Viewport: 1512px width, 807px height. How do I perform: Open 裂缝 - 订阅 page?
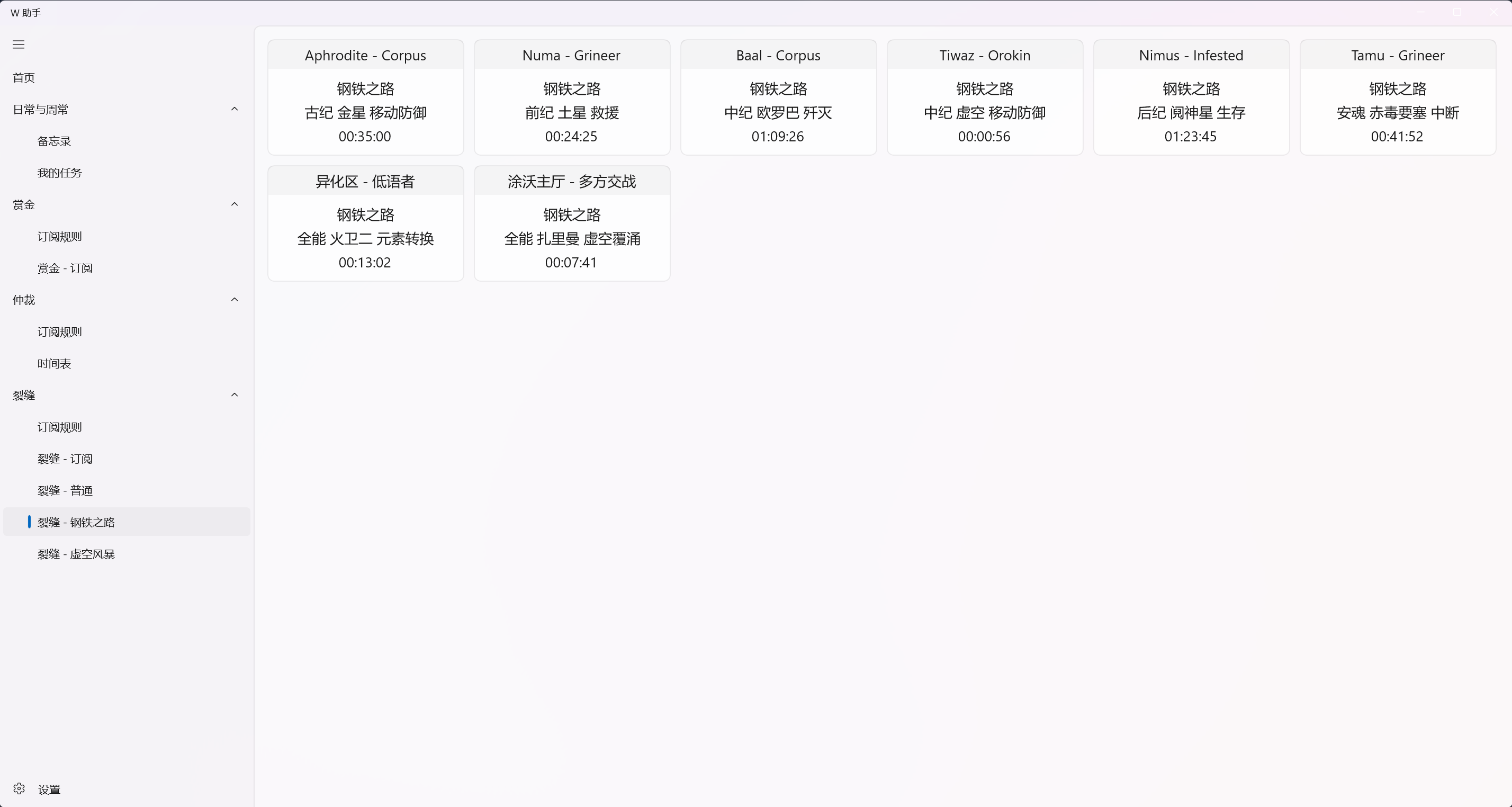tap(65, 459)
